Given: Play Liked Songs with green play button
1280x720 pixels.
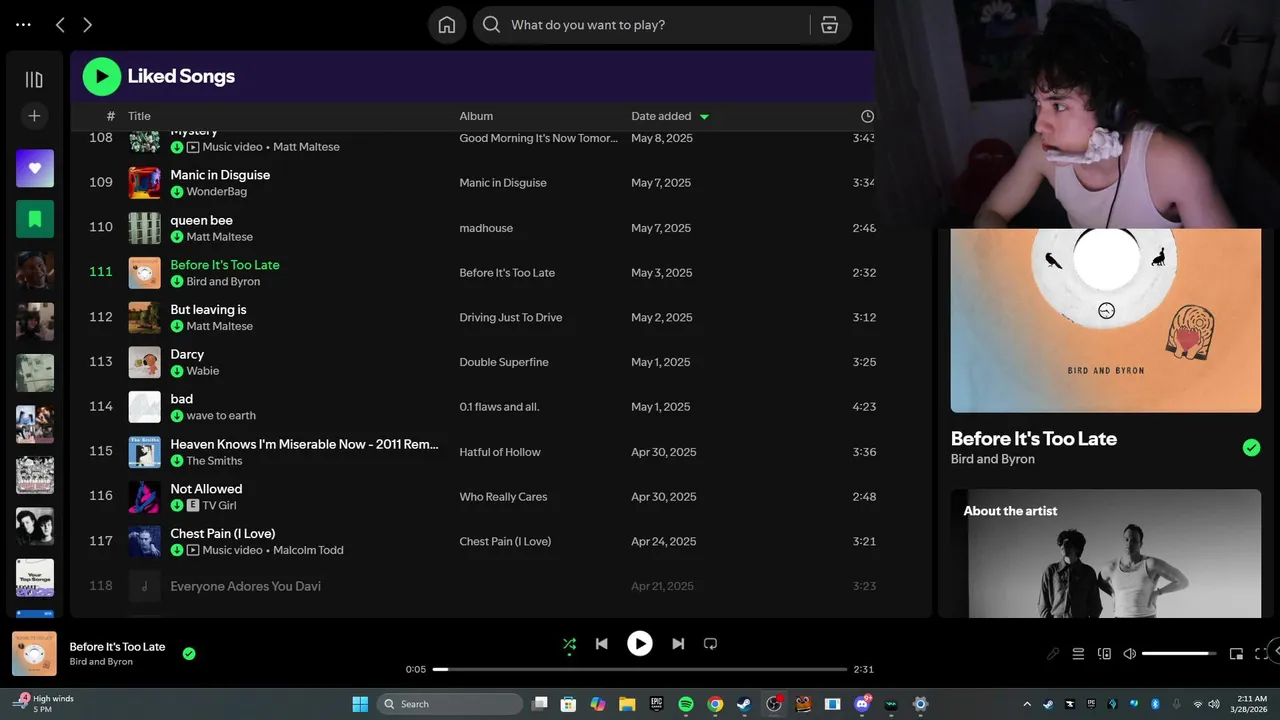Looking at the screenshot, I should coord(101,76).
